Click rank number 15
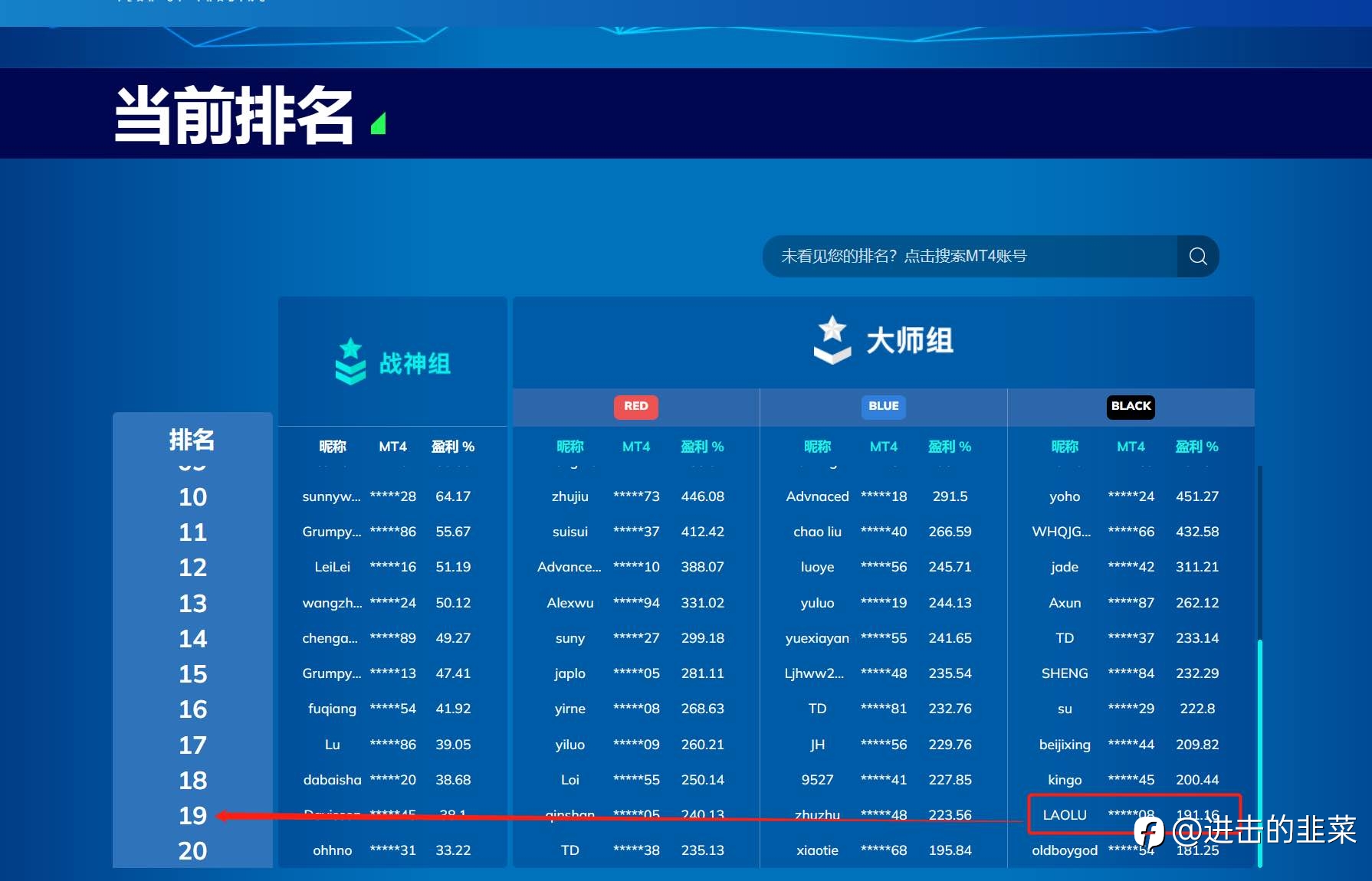1372x881 pixels. coord(192,674)
